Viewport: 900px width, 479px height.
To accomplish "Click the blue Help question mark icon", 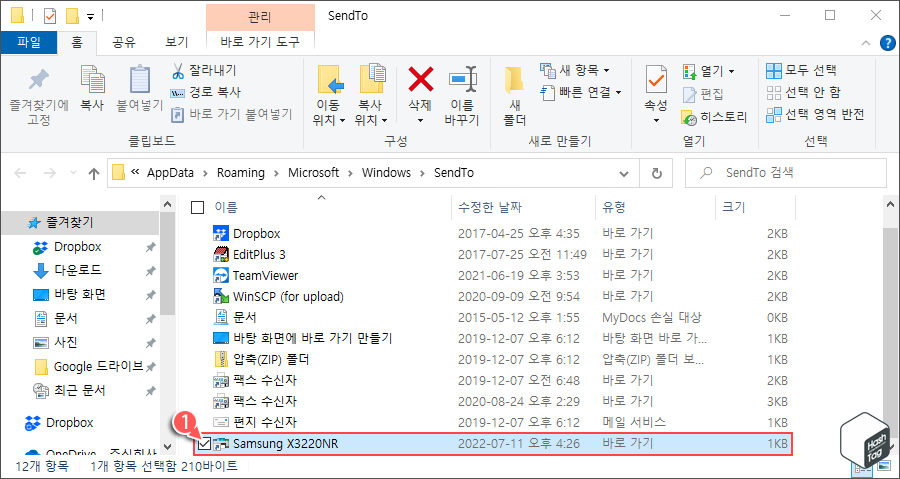I will [x=887, y=42].
